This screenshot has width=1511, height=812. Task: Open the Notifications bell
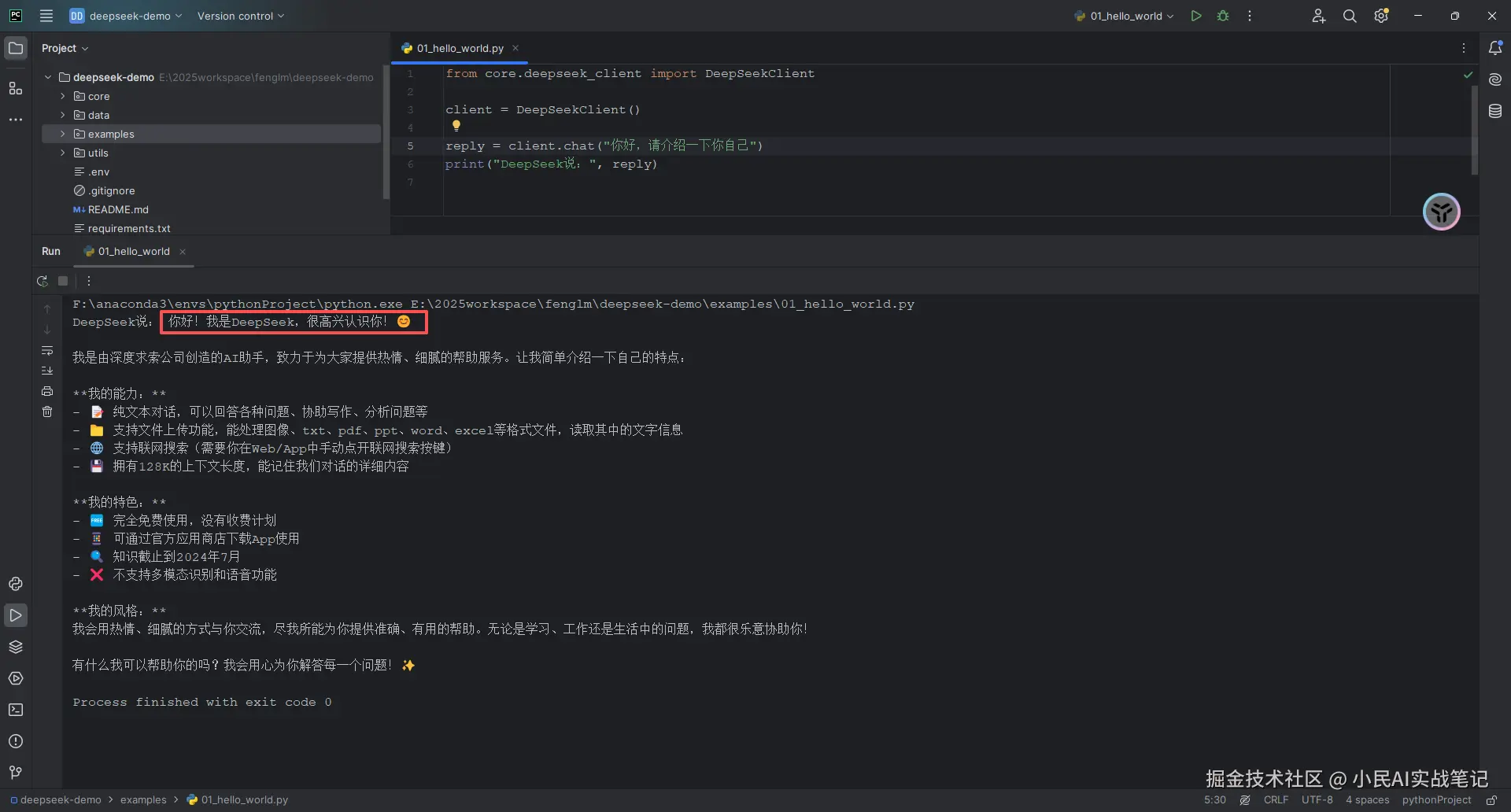click(1495, 48)
